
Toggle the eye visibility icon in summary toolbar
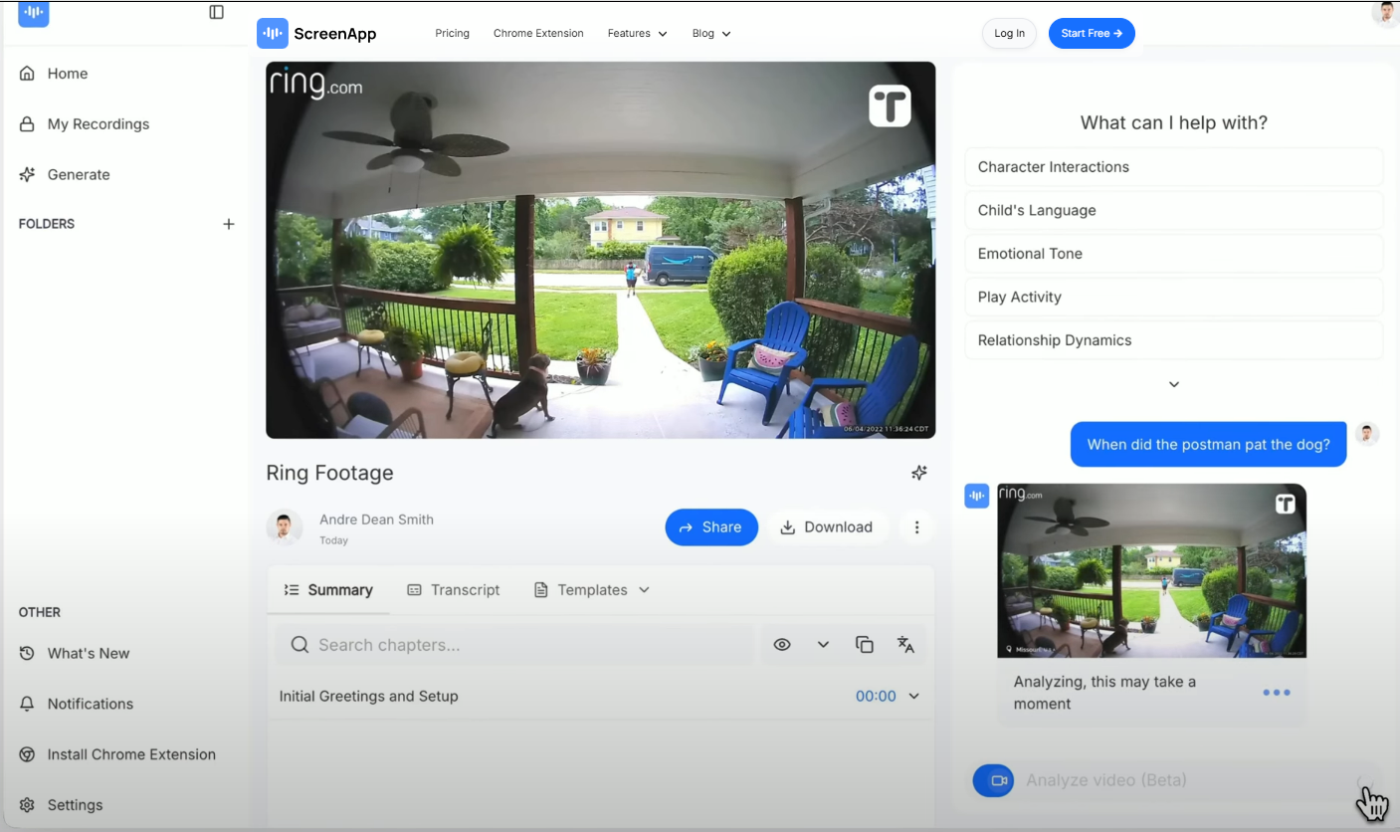click(782, 645)
